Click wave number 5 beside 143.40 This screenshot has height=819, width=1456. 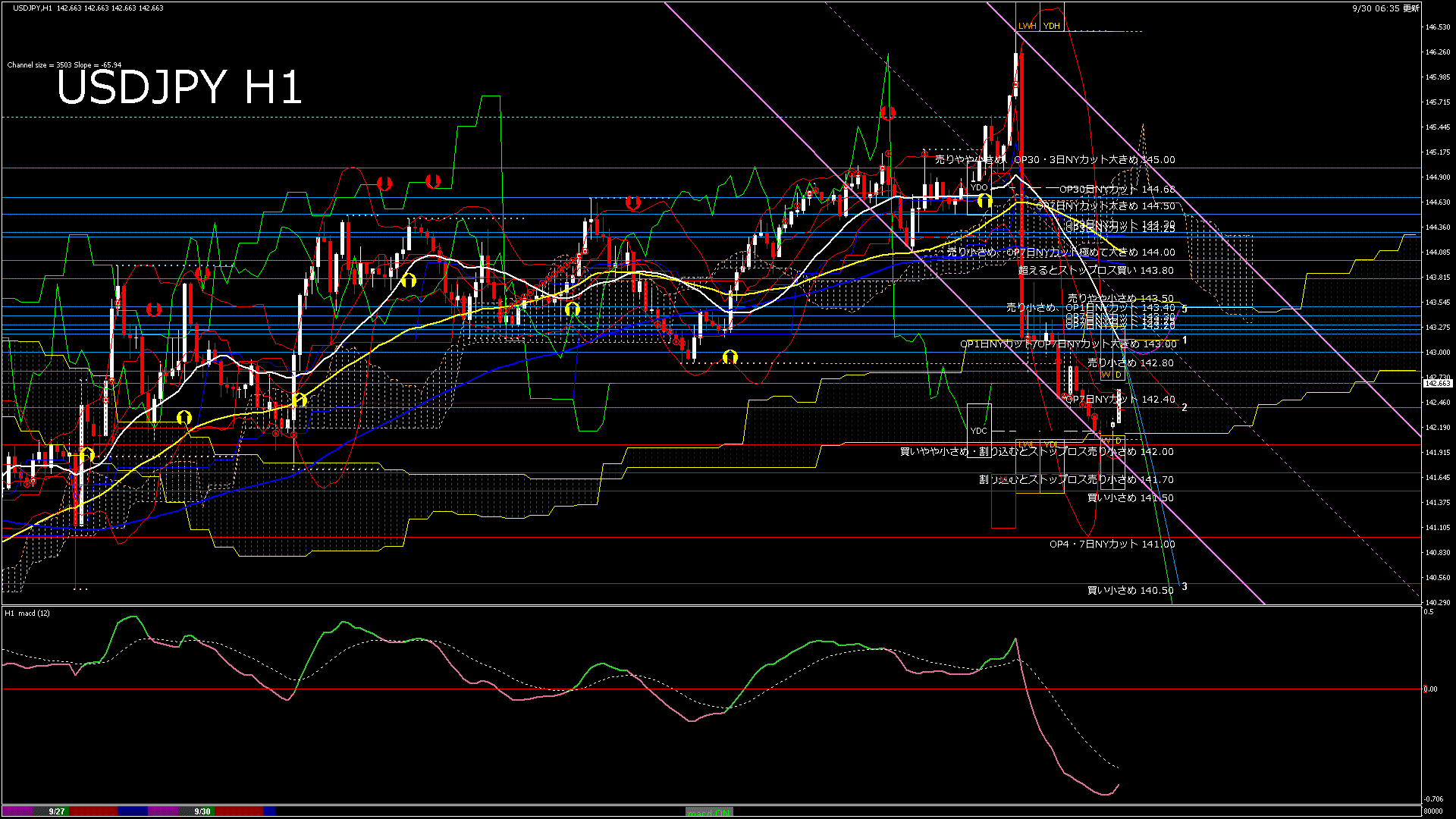point(1185,309)
